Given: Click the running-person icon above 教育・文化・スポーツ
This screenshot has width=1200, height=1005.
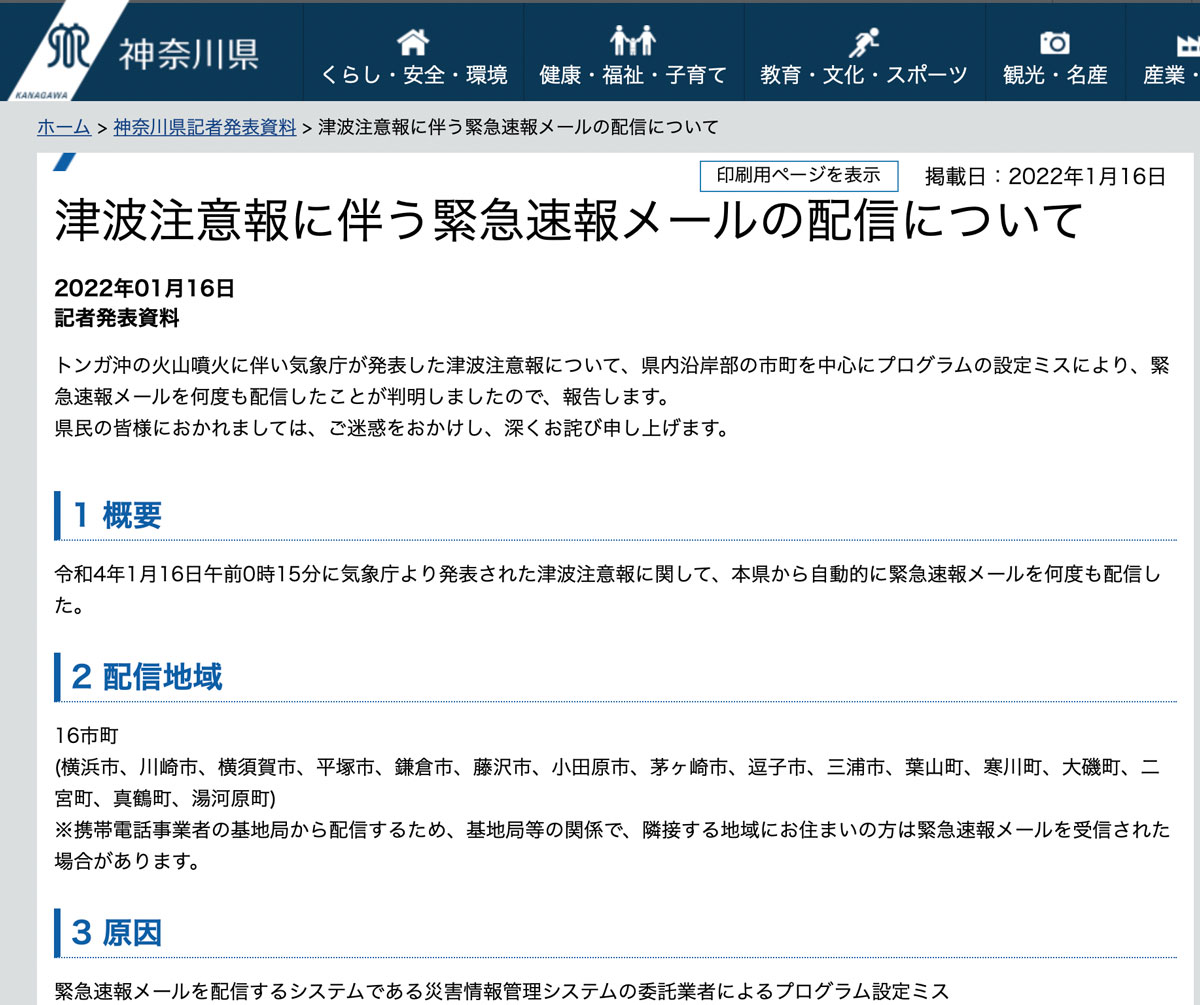Looking at the screenshot, I should [x=865, y=40].
